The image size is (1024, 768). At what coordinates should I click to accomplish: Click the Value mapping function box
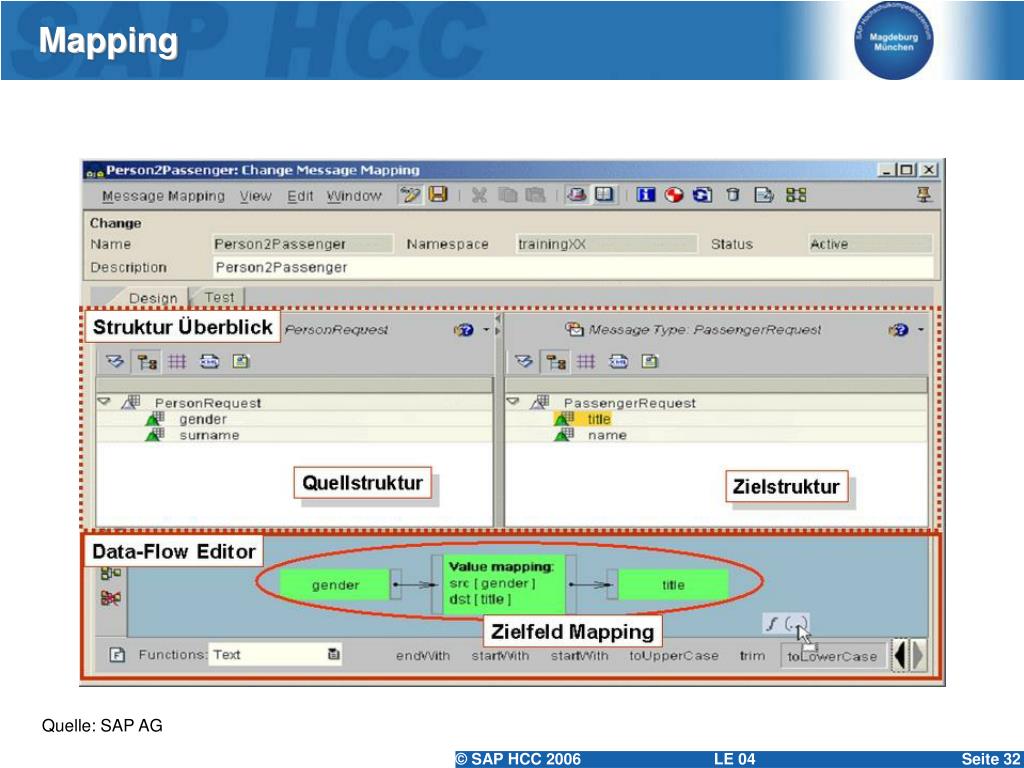tap(504, 584)
